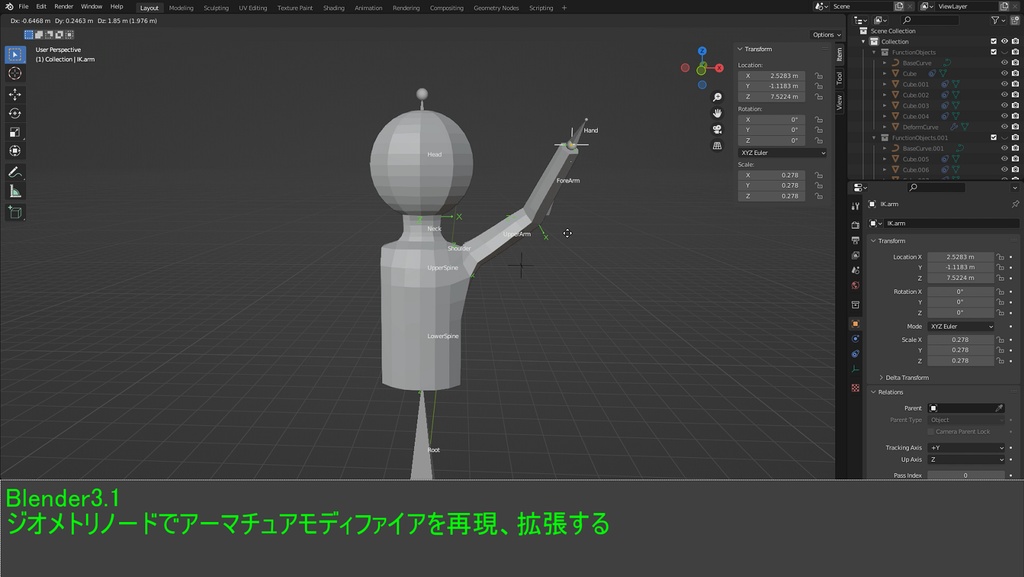Open the Edit menu
The image size is (1024, 577).
41,7
